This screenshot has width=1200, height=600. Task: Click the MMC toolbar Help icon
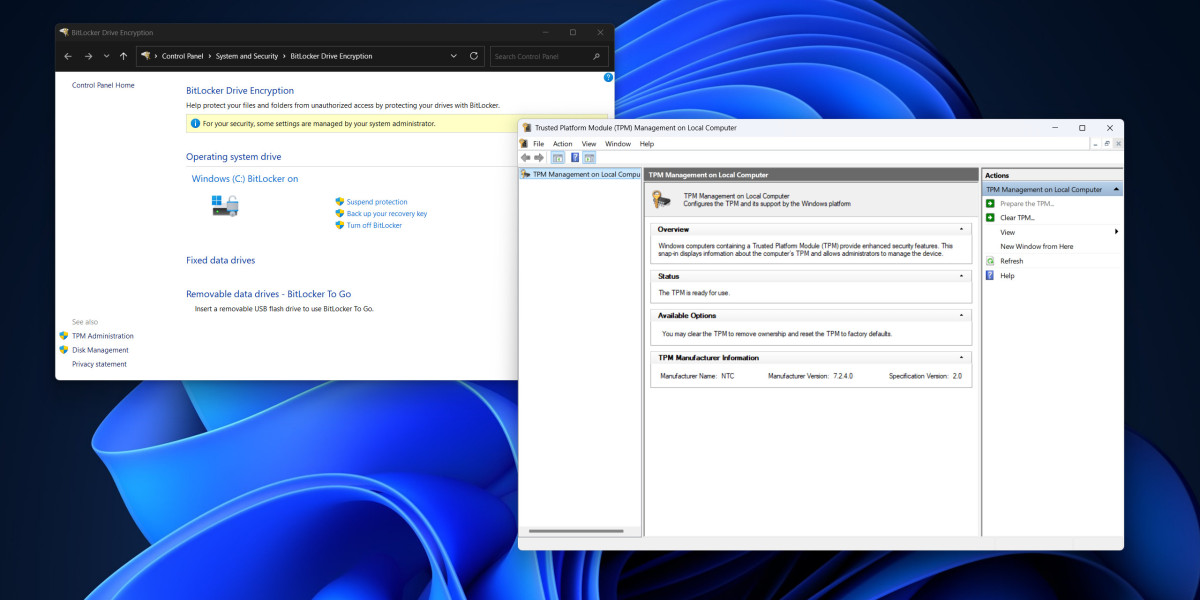(x=575, y=158)
